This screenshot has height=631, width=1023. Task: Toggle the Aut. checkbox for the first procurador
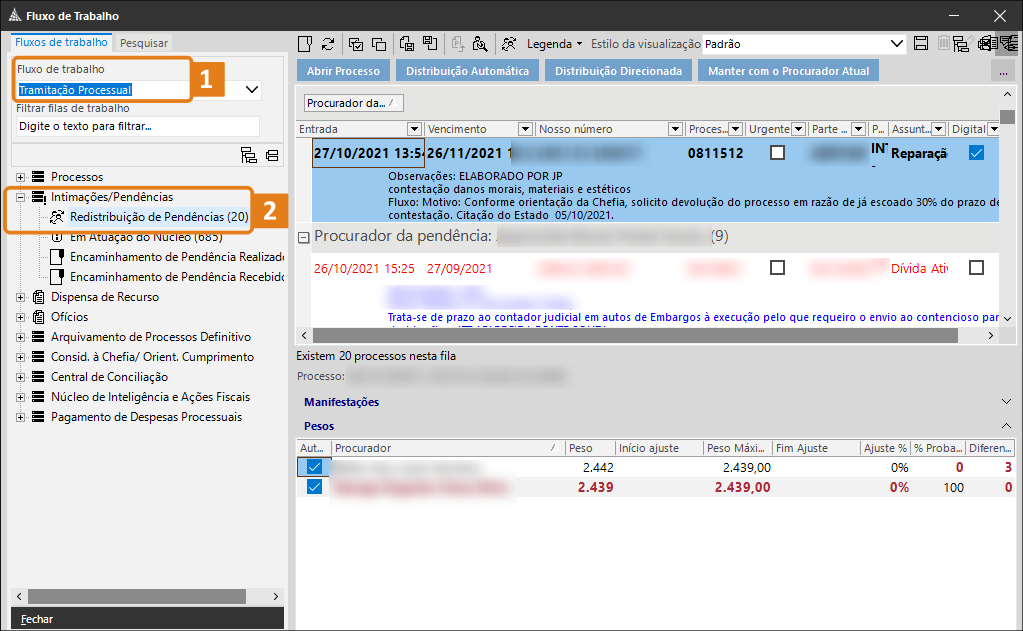[x=313, y=467]
